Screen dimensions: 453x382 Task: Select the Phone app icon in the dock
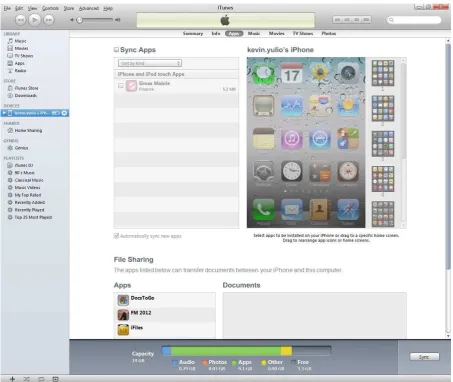[x=263, y=210]
